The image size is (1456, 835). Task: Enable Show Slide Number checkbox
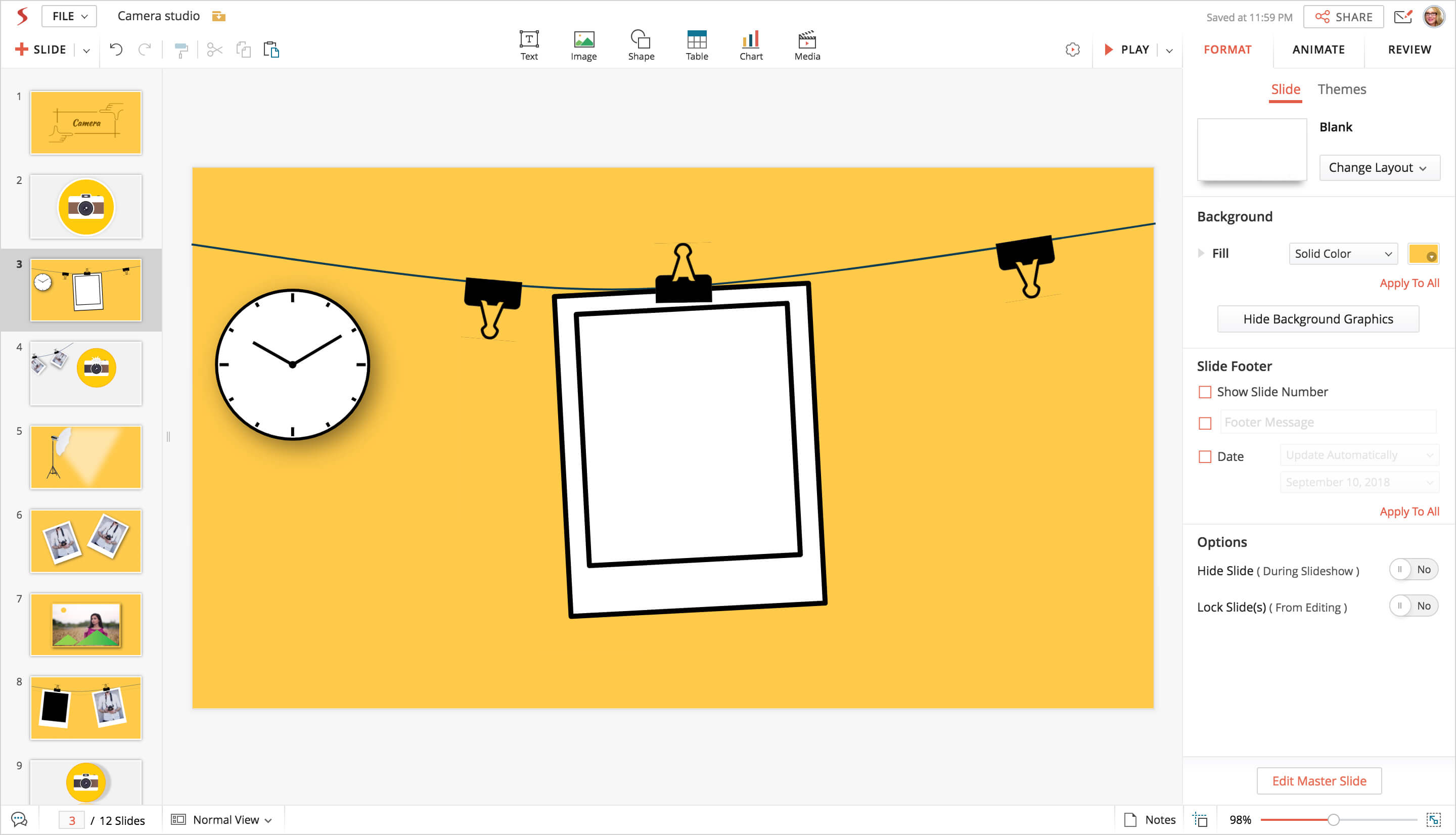1205,392
